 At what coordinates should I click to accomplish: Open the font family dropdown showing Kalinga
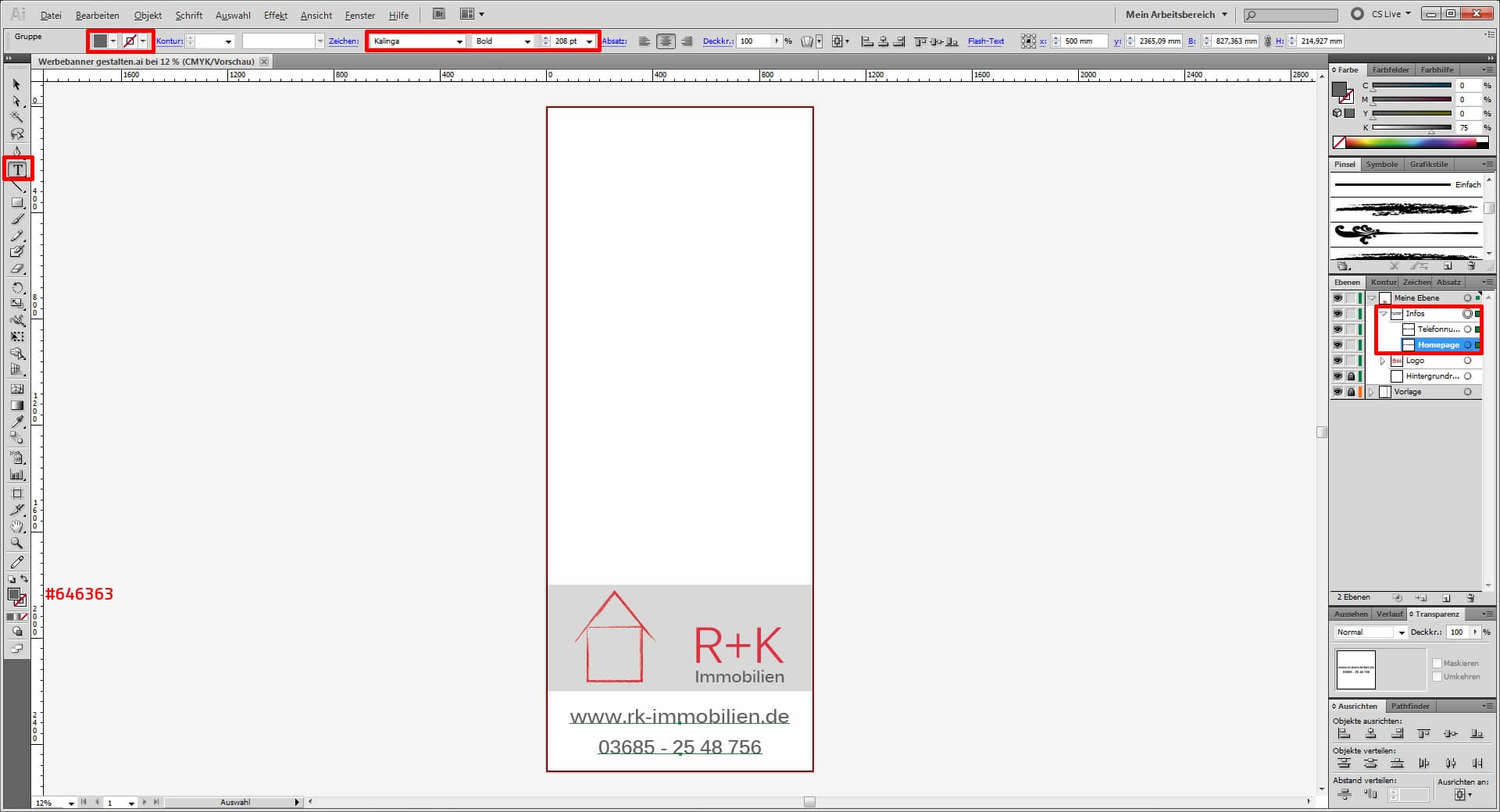tap(459, 41)
